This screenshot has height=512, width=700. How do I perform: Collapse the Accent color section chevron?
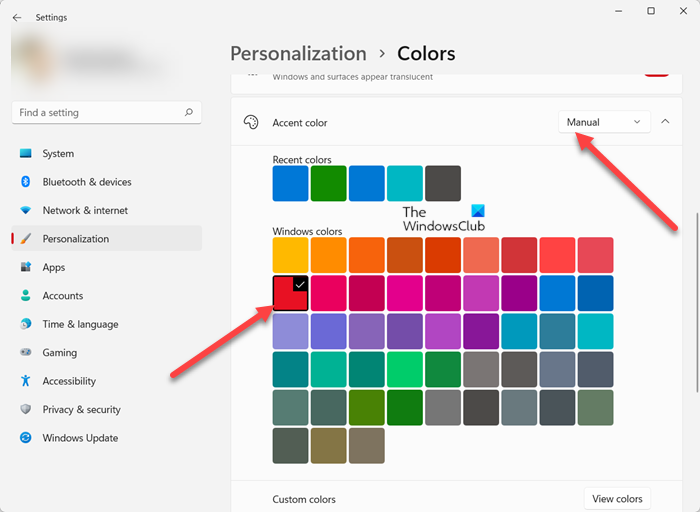pos(665,122)
